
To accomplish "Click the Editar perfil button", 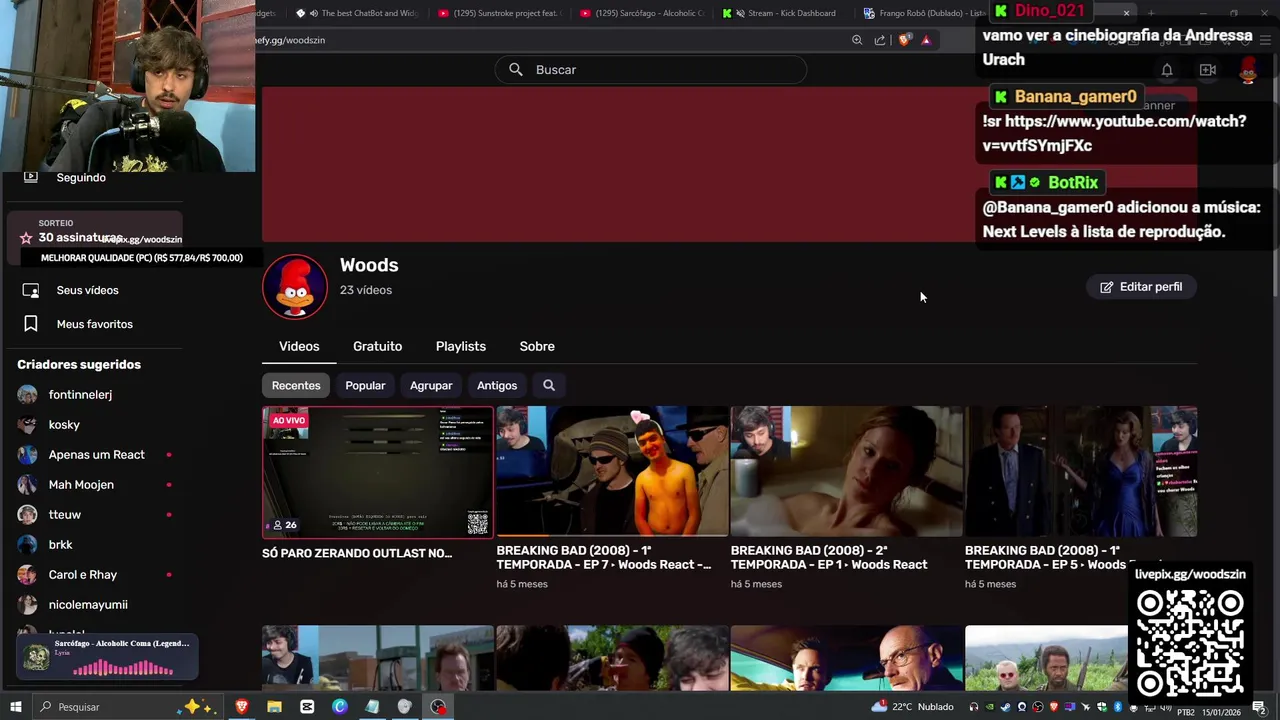I will [x=1141, y=287].
